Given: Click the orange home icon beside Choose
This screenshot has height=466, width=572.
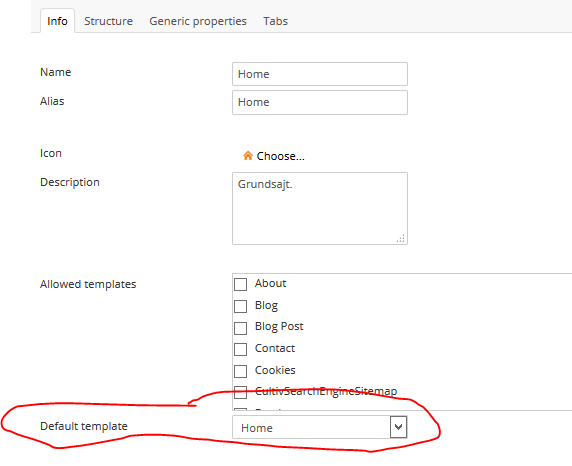Looking at the screenshot, I should click(248, 156).
